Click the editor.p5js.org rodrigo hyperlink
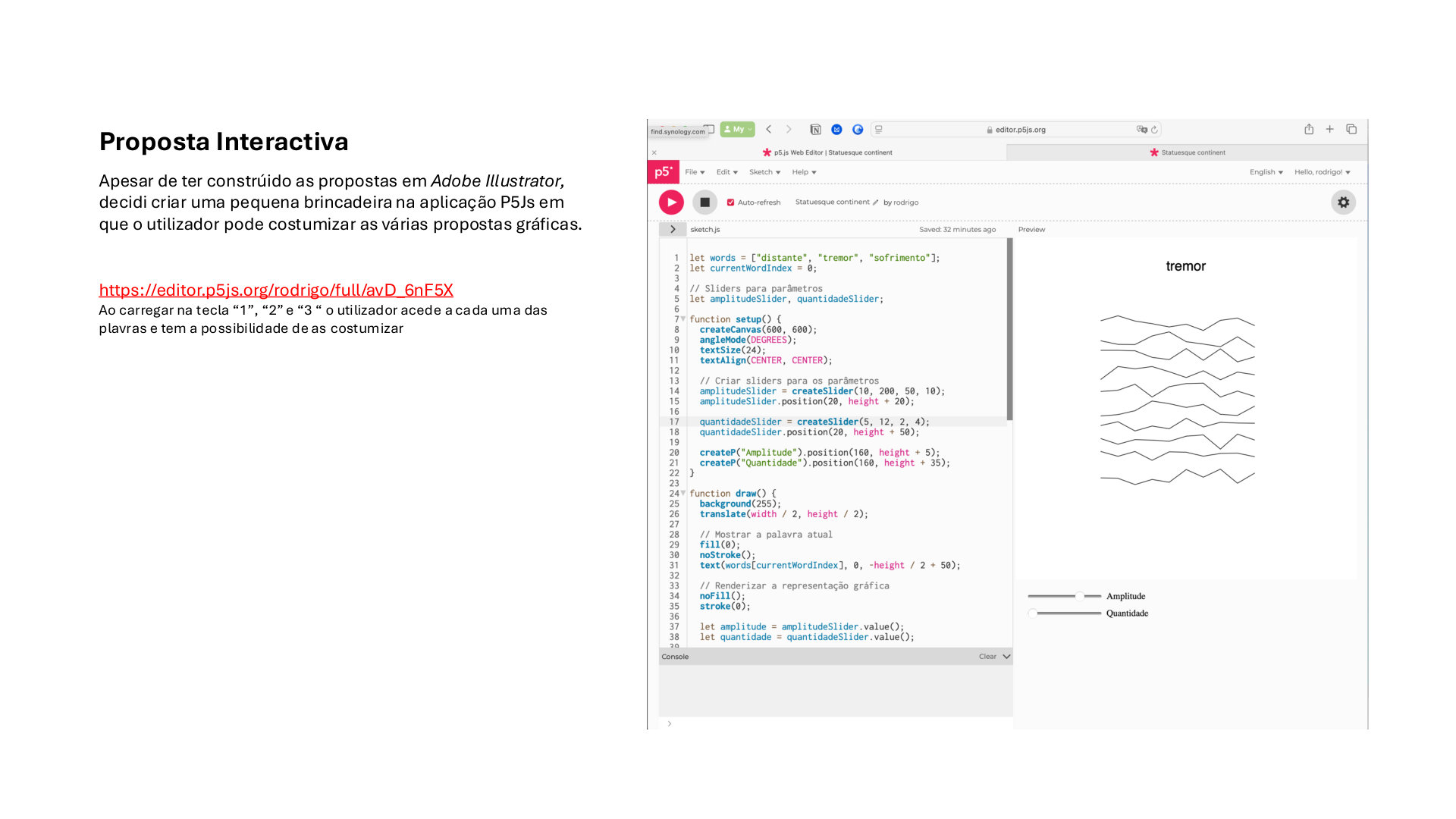Viewport: 1456px width, 819px height. 276,290
